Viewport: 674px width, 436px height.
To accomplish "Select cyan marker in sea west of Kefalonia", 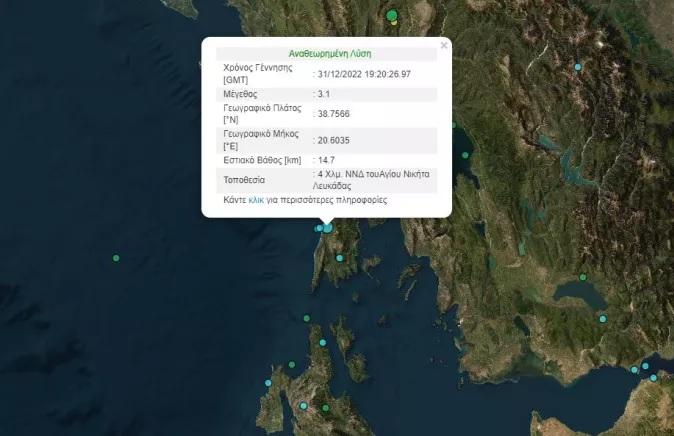I will [x=267, y=384].
